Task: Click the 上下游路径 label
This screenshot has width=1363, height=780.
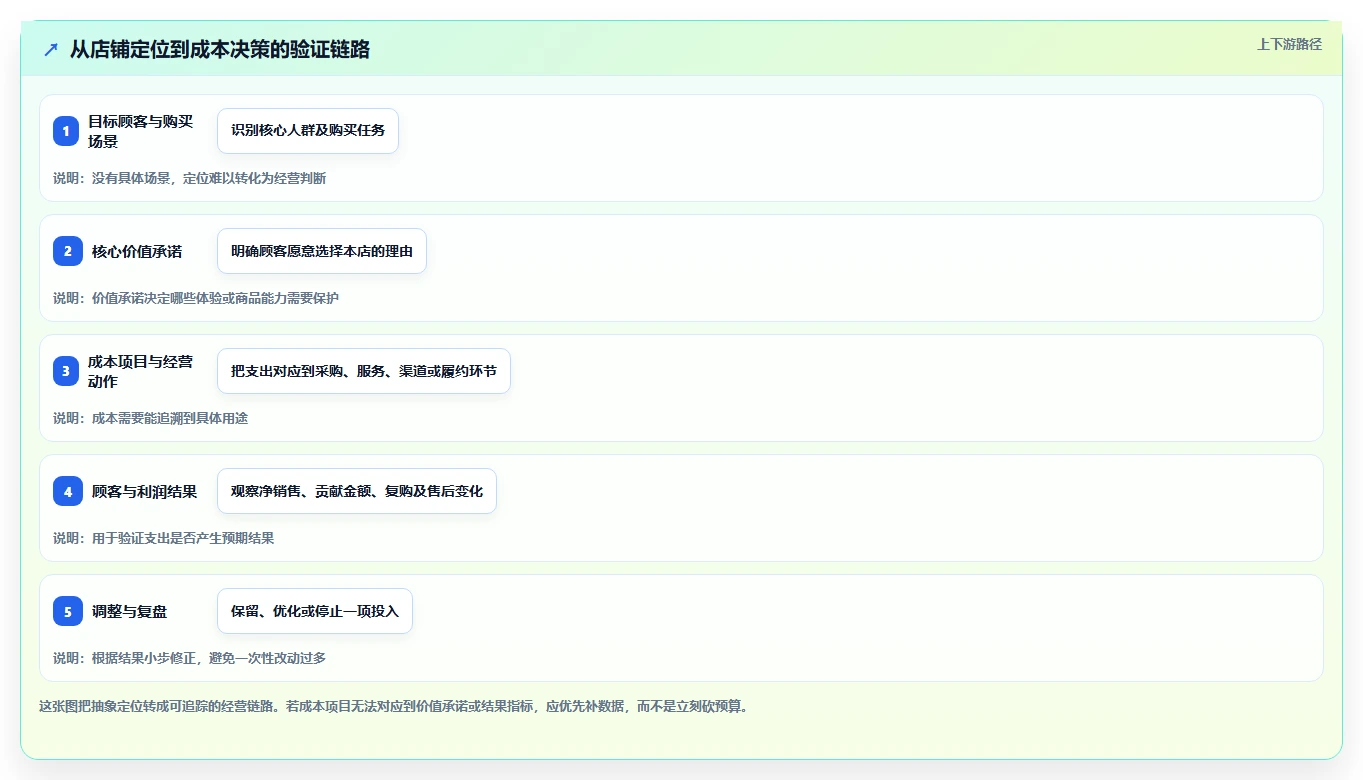Action: [1289, 44]
